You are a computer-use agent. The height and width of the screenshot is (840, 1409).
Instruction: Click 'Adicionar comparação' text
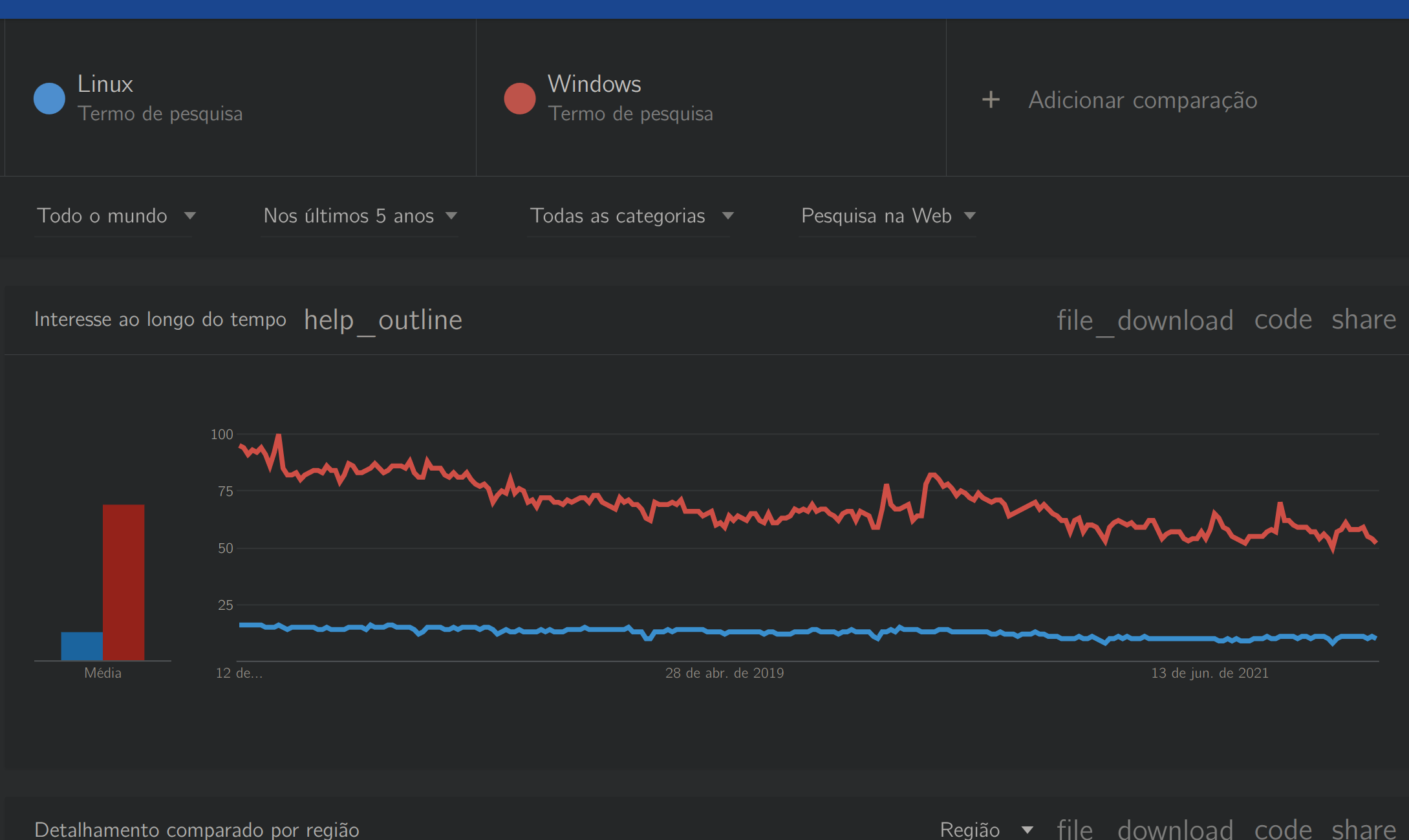pos(1143,100)
